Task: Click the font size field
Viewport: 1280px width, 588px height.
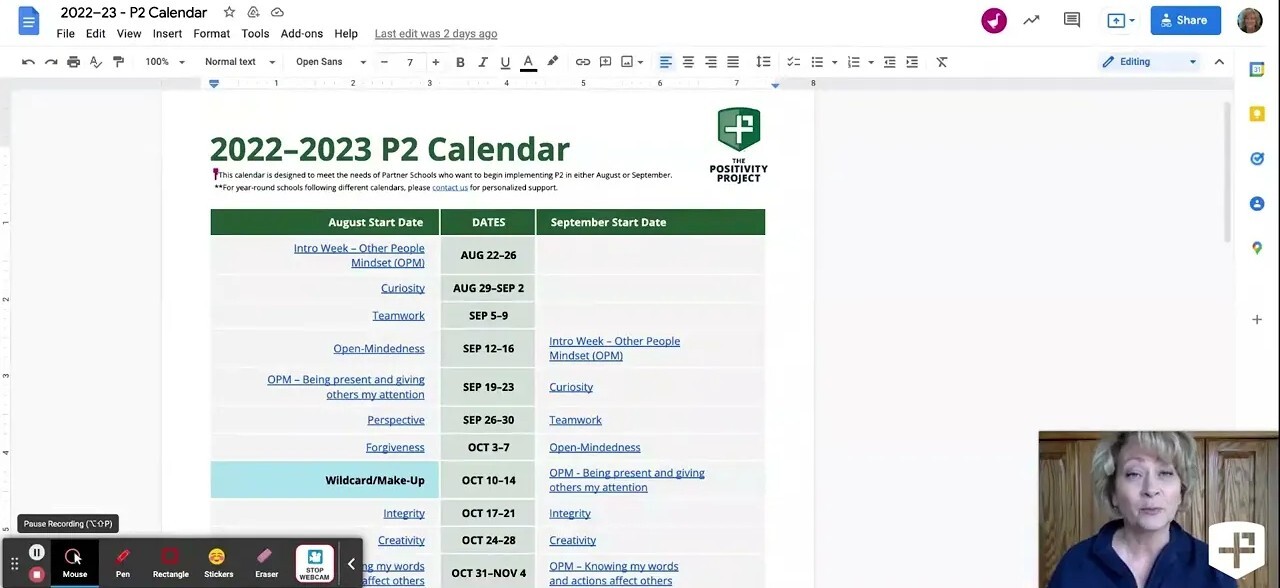Action: (409, 62)
